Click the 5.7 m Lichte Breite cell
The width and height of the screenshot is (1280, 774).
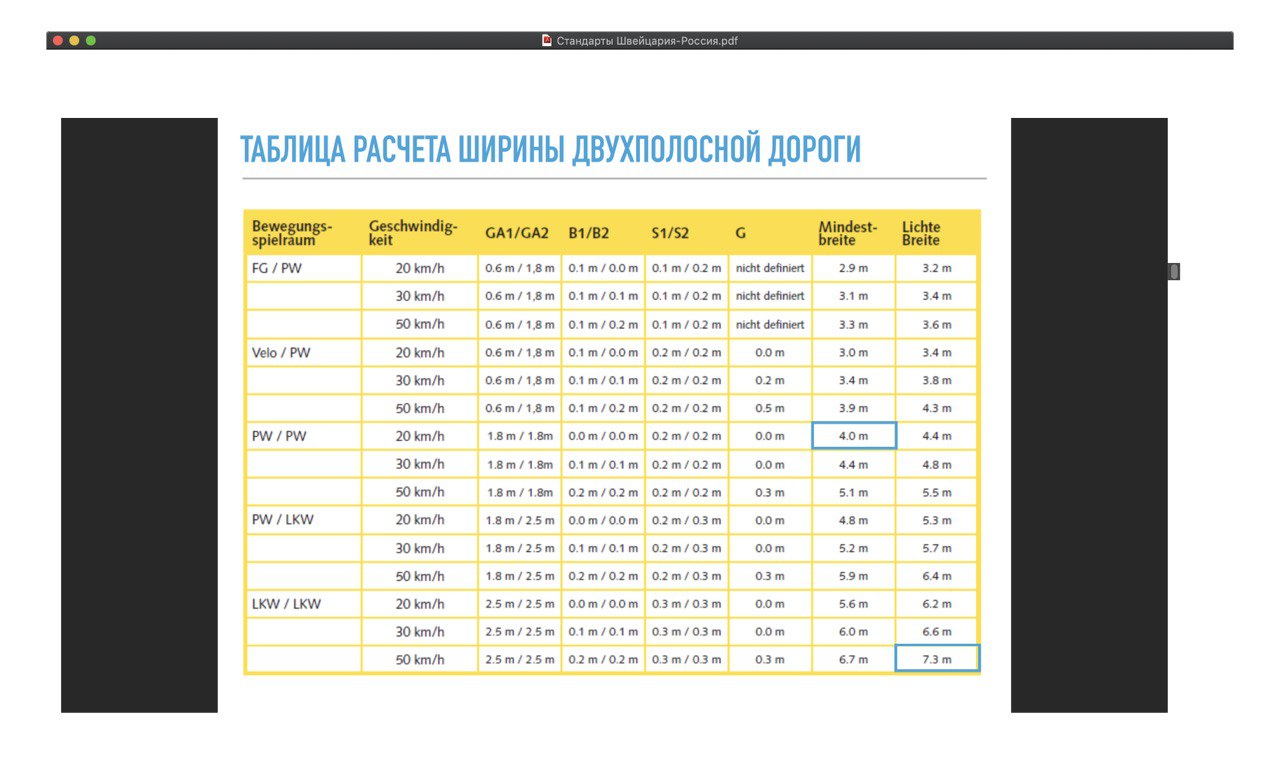(937, 548)
